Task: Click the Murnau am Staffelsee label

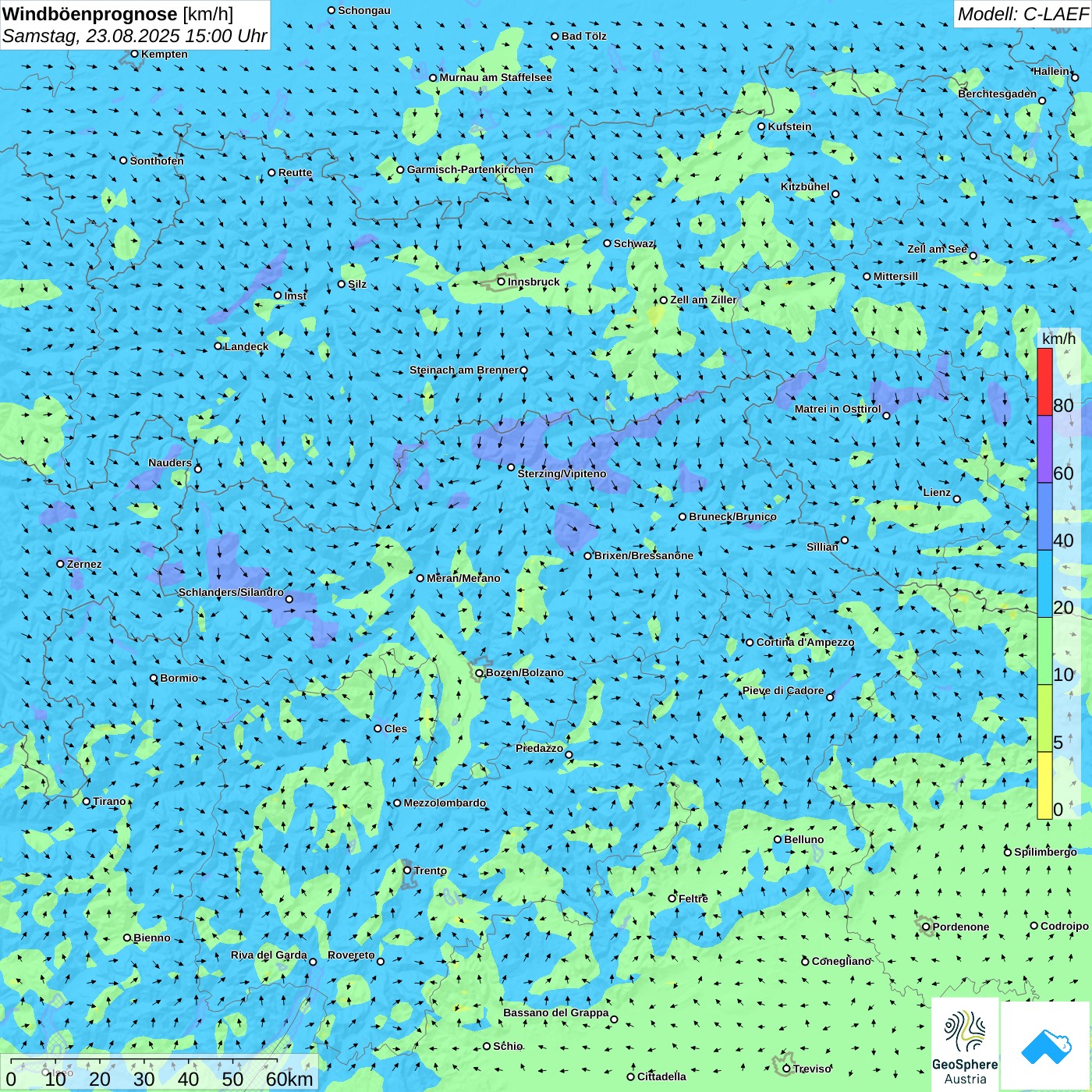Action: [x=495, y=77]
